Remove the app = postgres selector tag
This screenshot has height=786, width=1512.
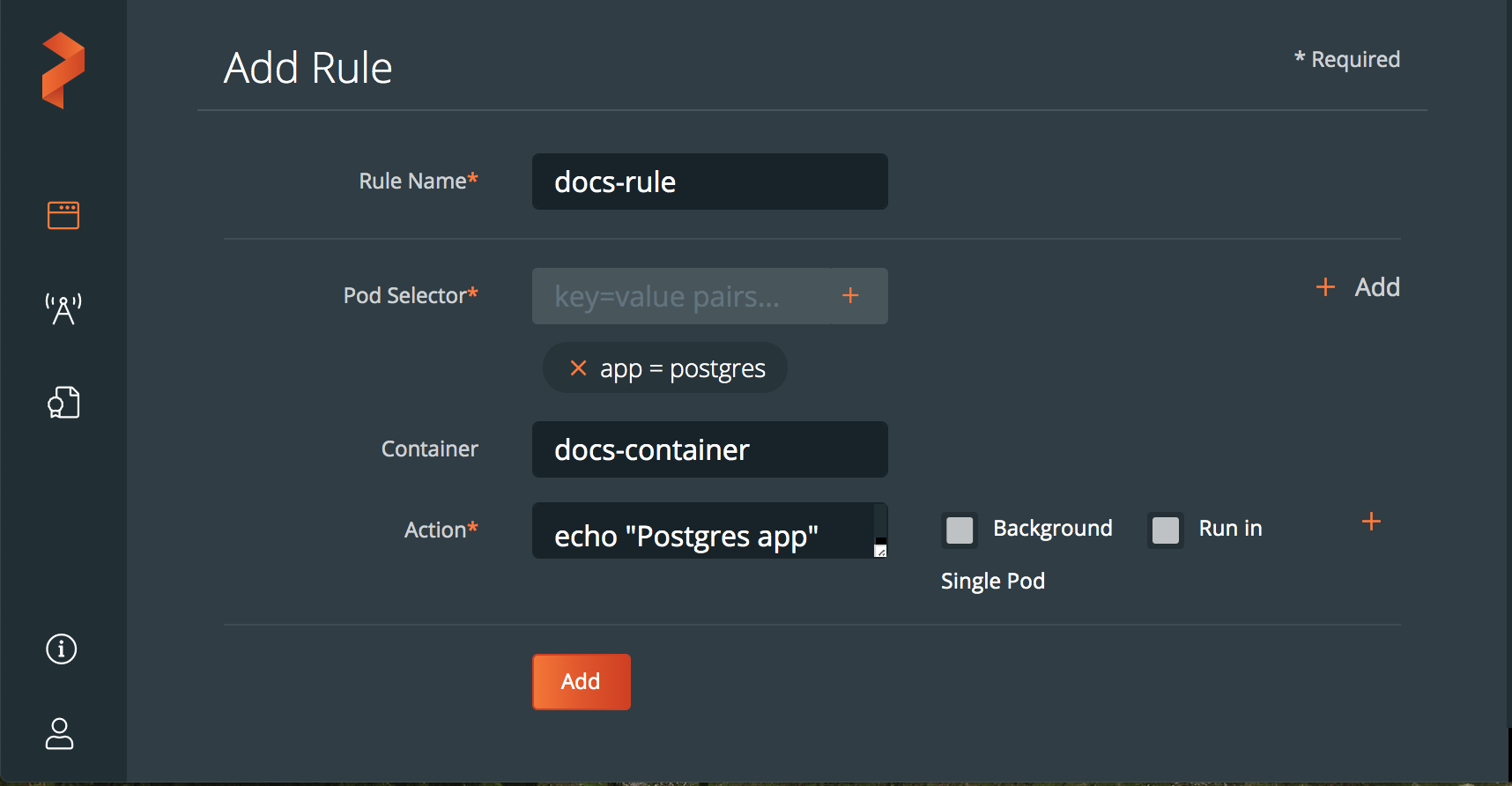click(x=578, y=368)
